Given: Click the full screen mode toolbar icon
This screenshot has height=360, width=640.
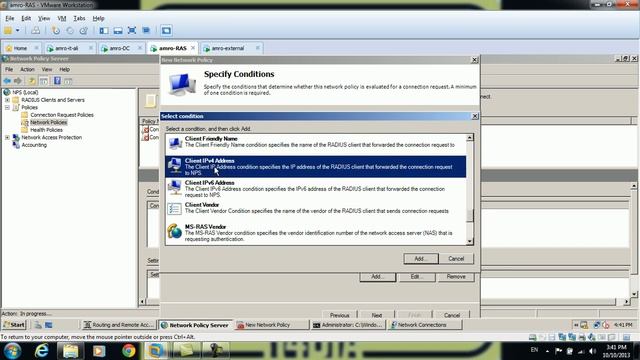Looking at the screenshot, I should (x=132, y=31).
